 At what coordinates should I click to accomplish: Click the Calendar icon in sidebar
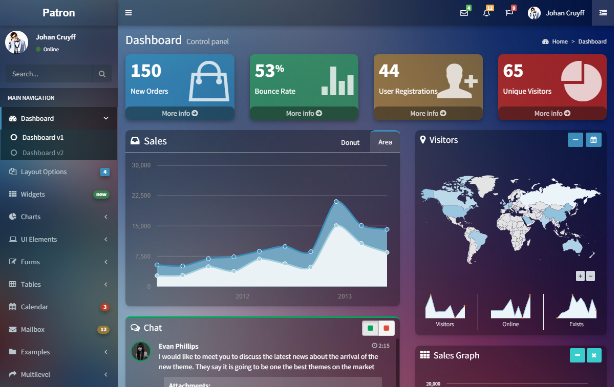(13, 306)
